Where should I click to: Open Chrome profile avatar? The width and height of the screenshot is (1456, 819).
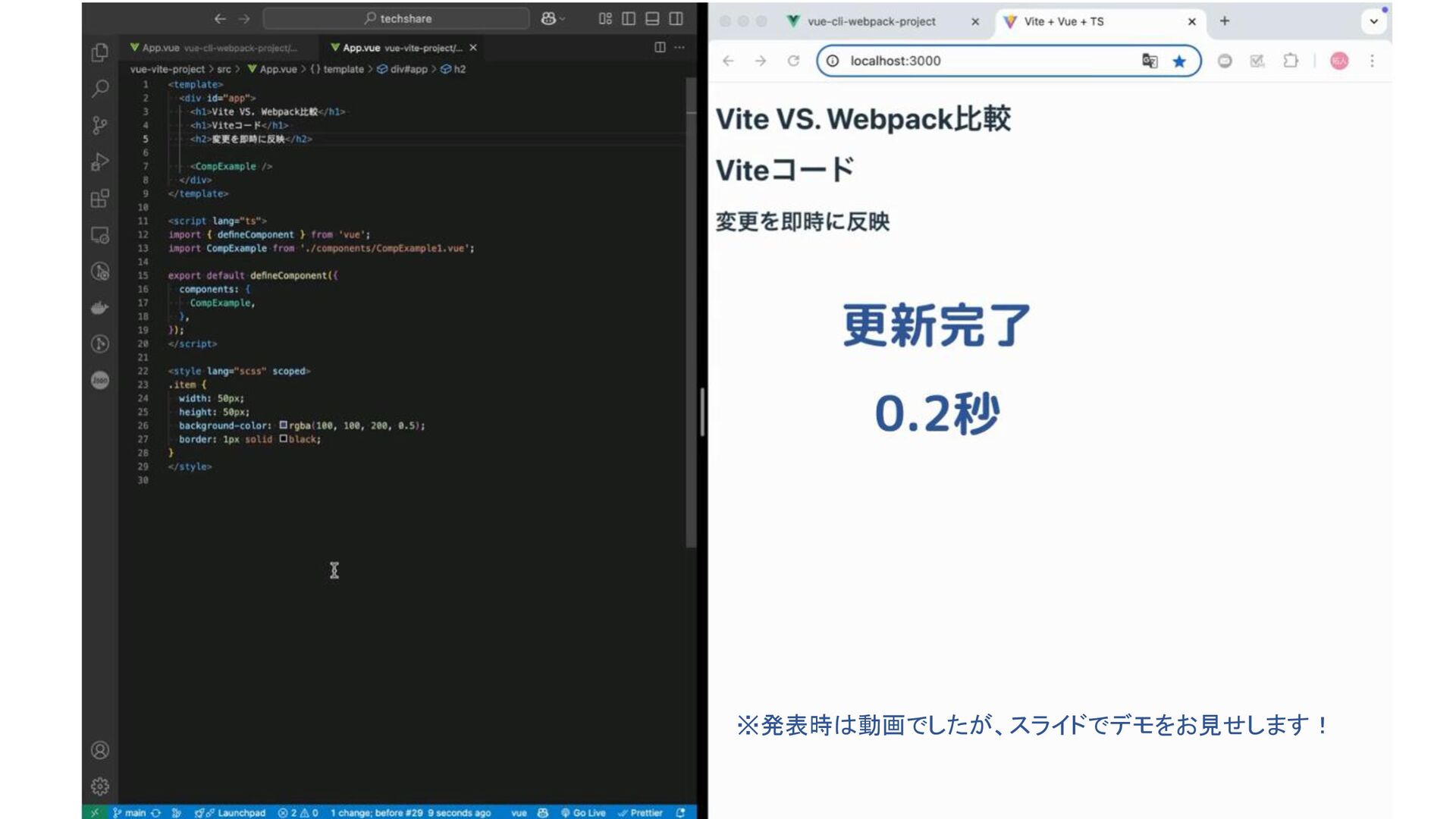[x=1339, y=61]
